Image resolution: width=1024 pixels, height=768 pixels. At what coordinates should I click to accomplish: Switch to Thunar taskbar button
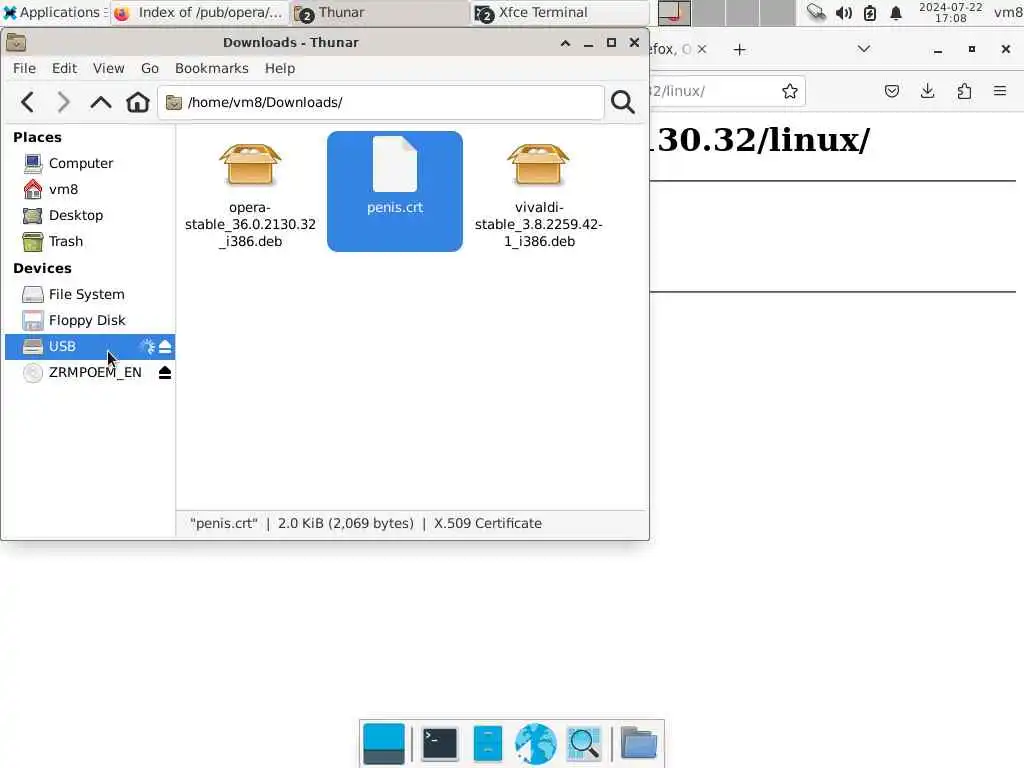click(x=379, y=12)
